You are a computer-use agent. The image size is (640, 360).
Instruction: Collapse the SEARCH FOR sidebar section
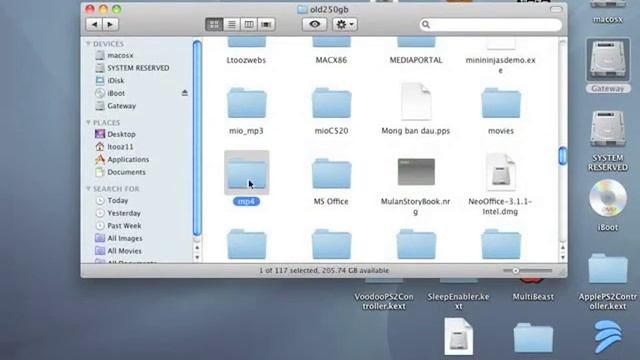(88, 189)
